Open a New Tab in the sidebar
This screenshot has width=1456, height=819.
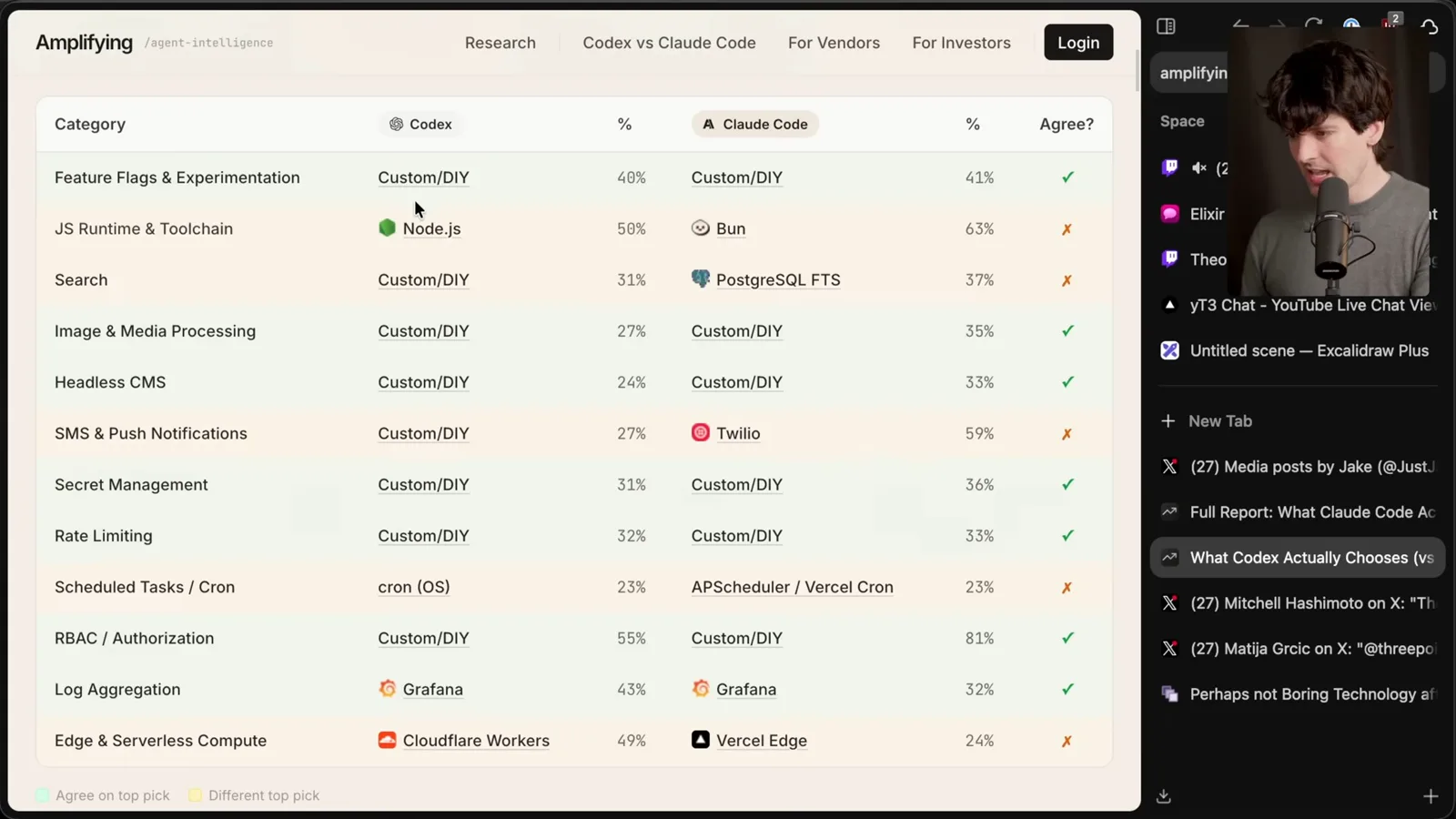1298,421
